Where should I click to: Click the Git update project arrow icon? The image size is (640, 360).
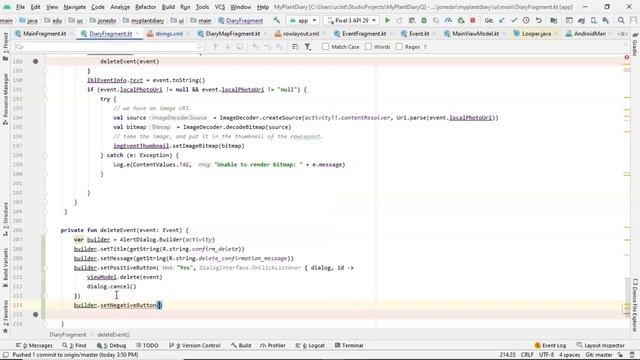502,20
